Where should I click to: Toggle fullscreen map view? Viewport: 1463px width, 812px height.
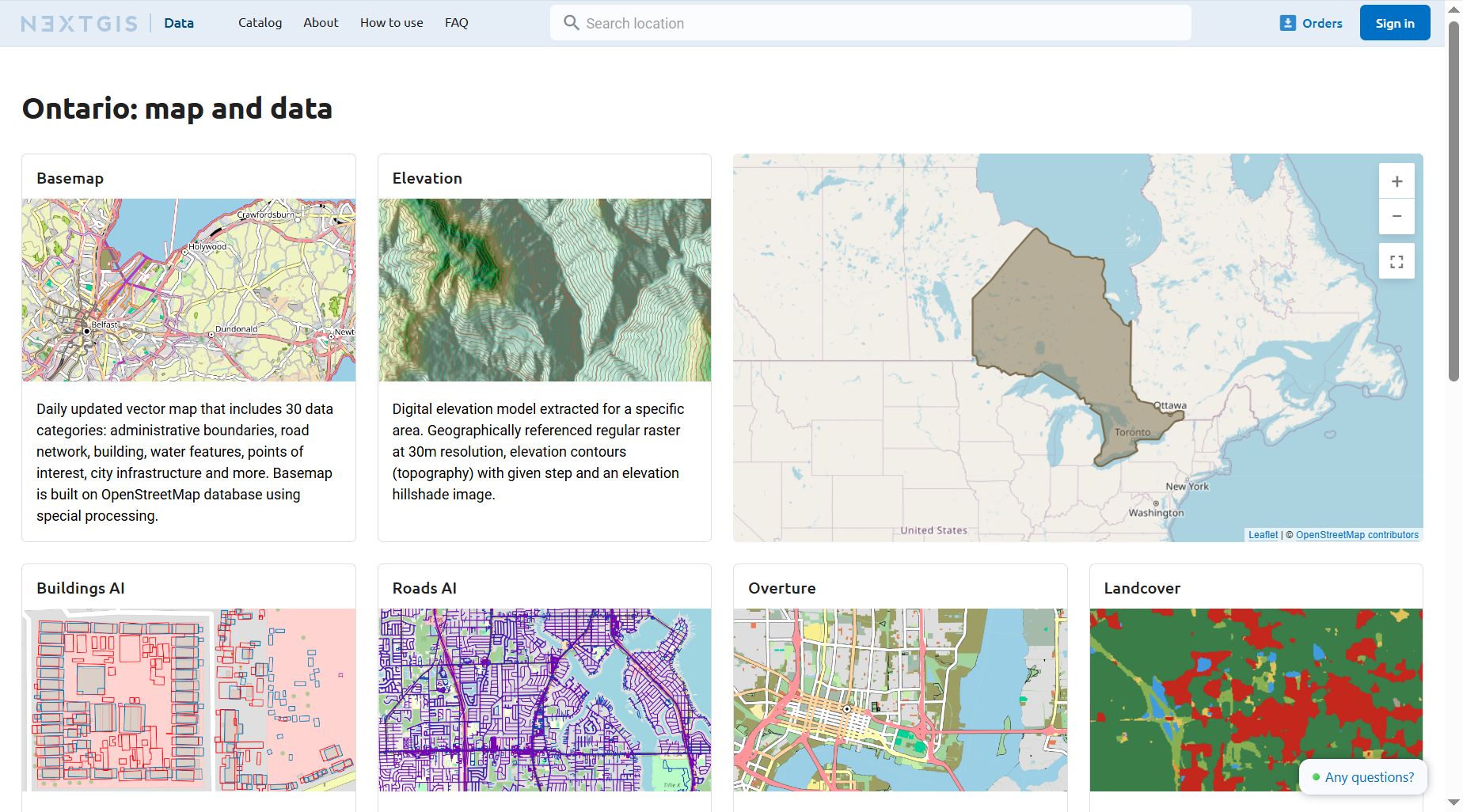1396,261
